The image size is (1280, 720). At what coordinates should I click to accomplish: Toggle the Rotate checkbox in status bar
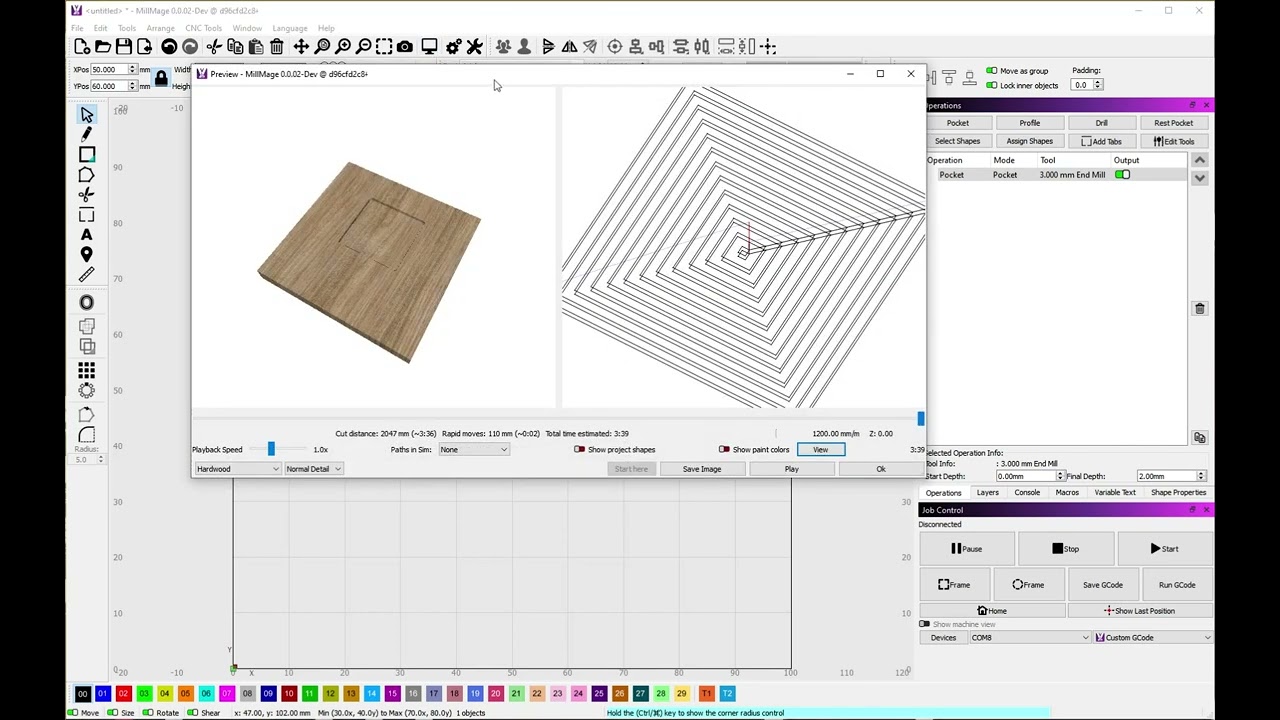pos(148,713)
